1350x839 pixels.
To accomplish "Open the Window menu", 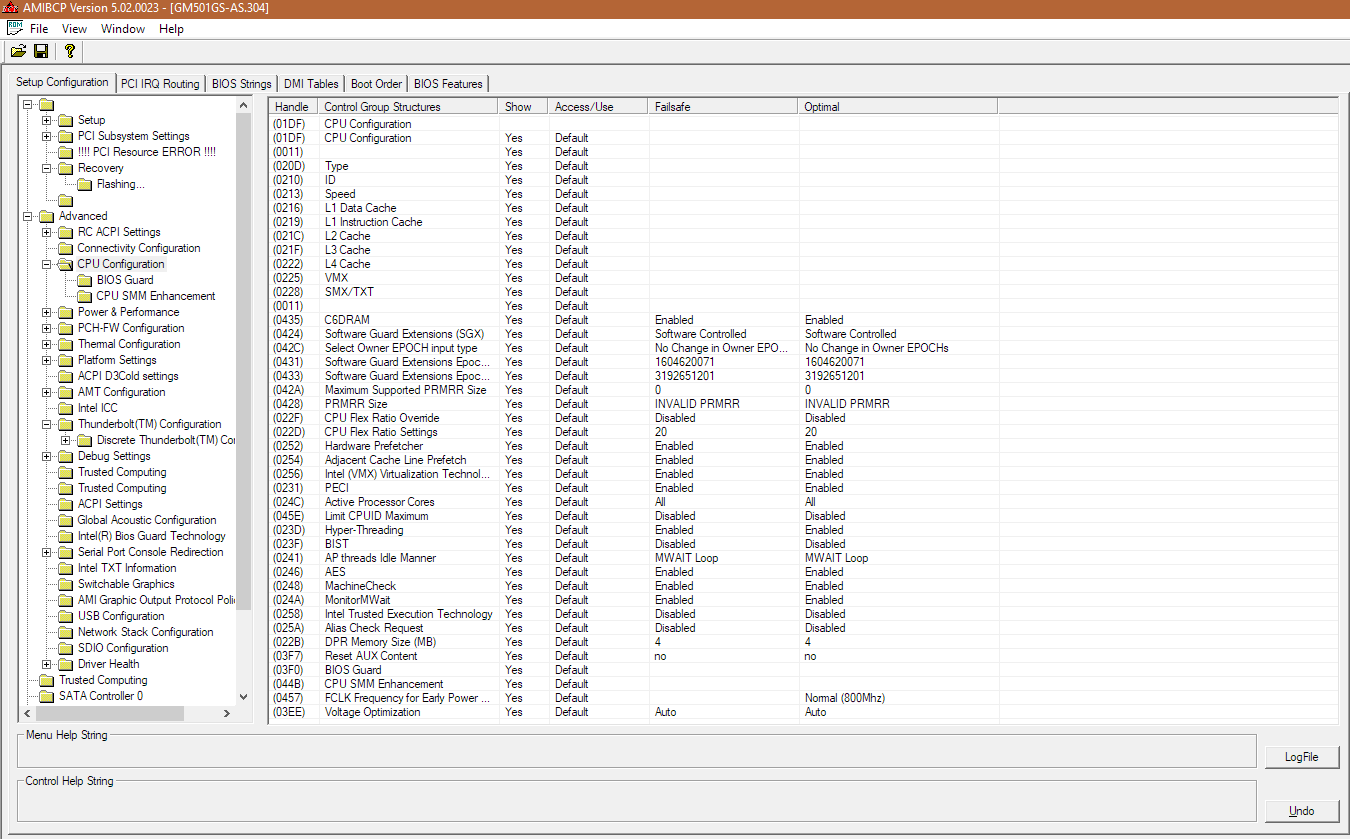I will click(x=123, y=29).
